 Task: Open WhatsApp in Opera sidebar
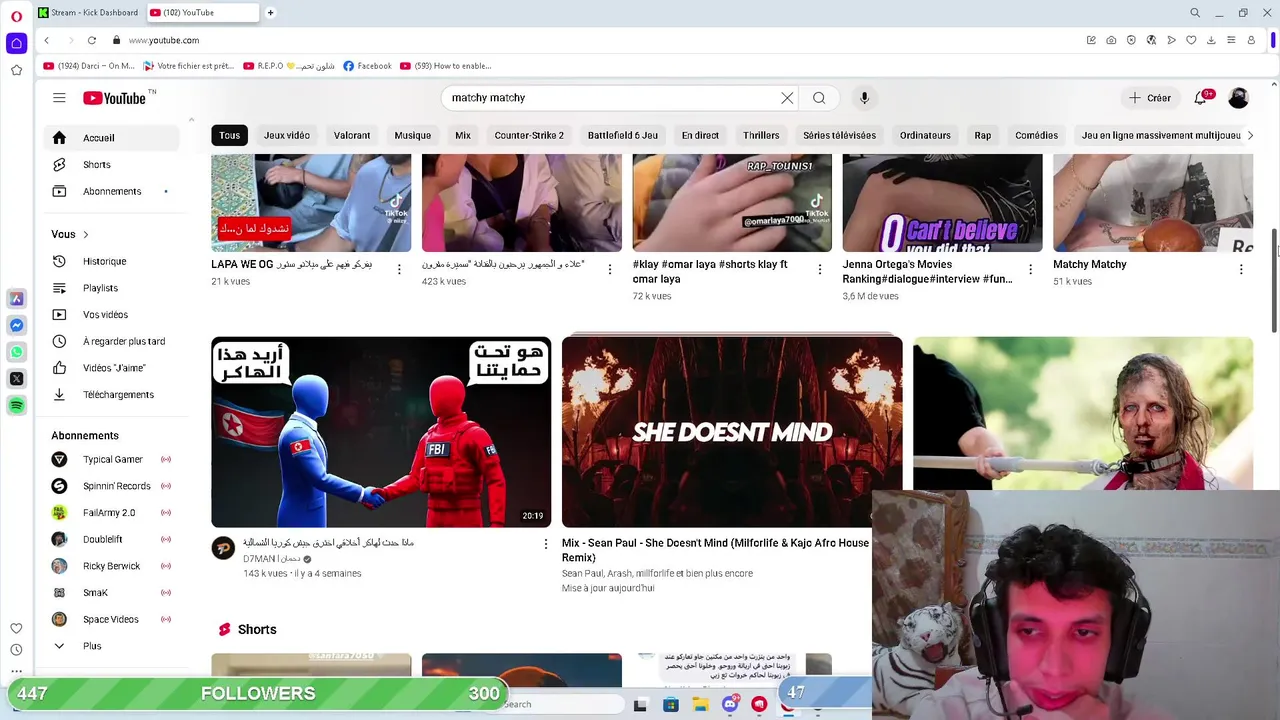(x=16, y=352)
